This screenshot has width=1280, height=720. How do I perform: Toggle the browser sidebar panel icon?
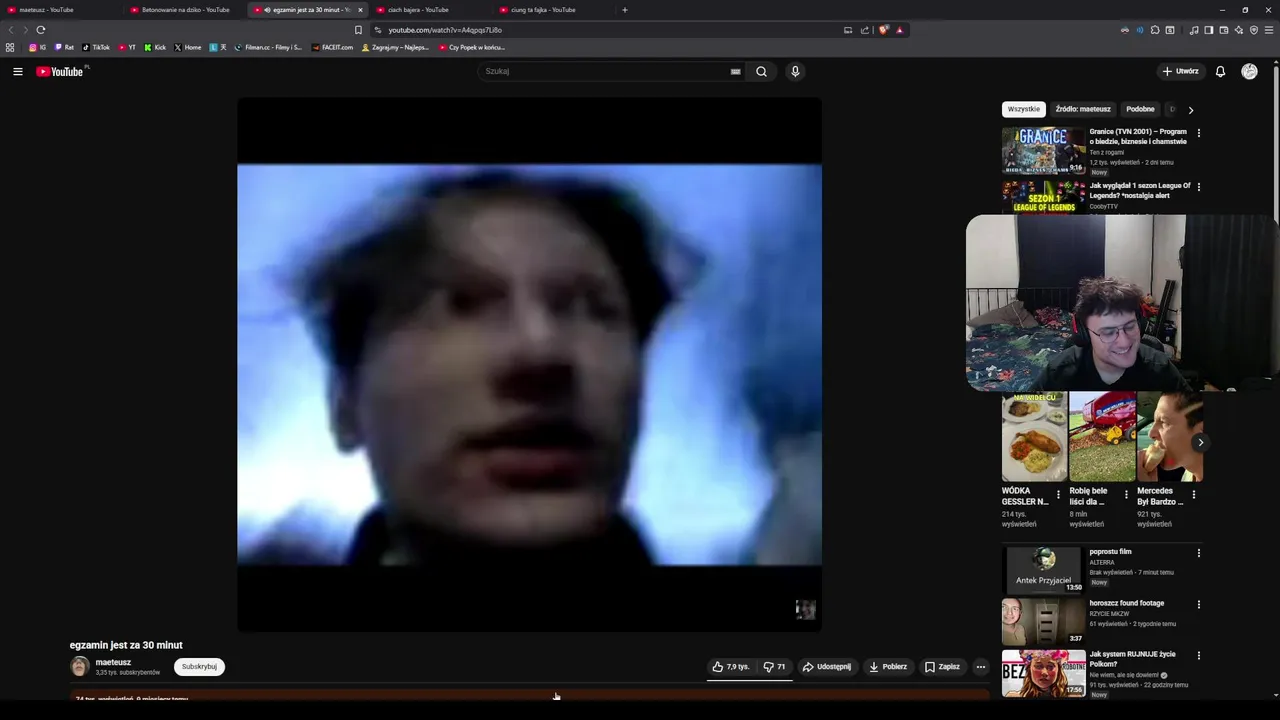coord(1208,30)
